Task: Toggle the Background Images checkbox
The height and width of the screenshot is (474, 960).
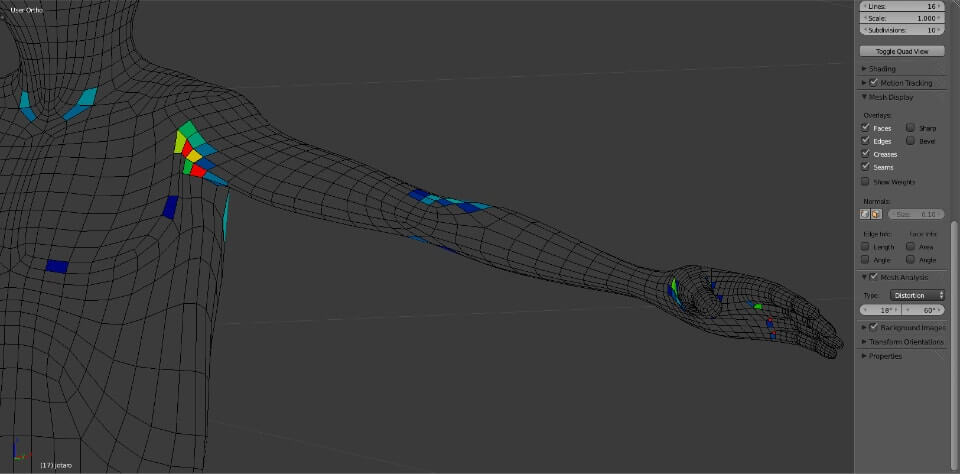Action: click(x=874, y=327)
